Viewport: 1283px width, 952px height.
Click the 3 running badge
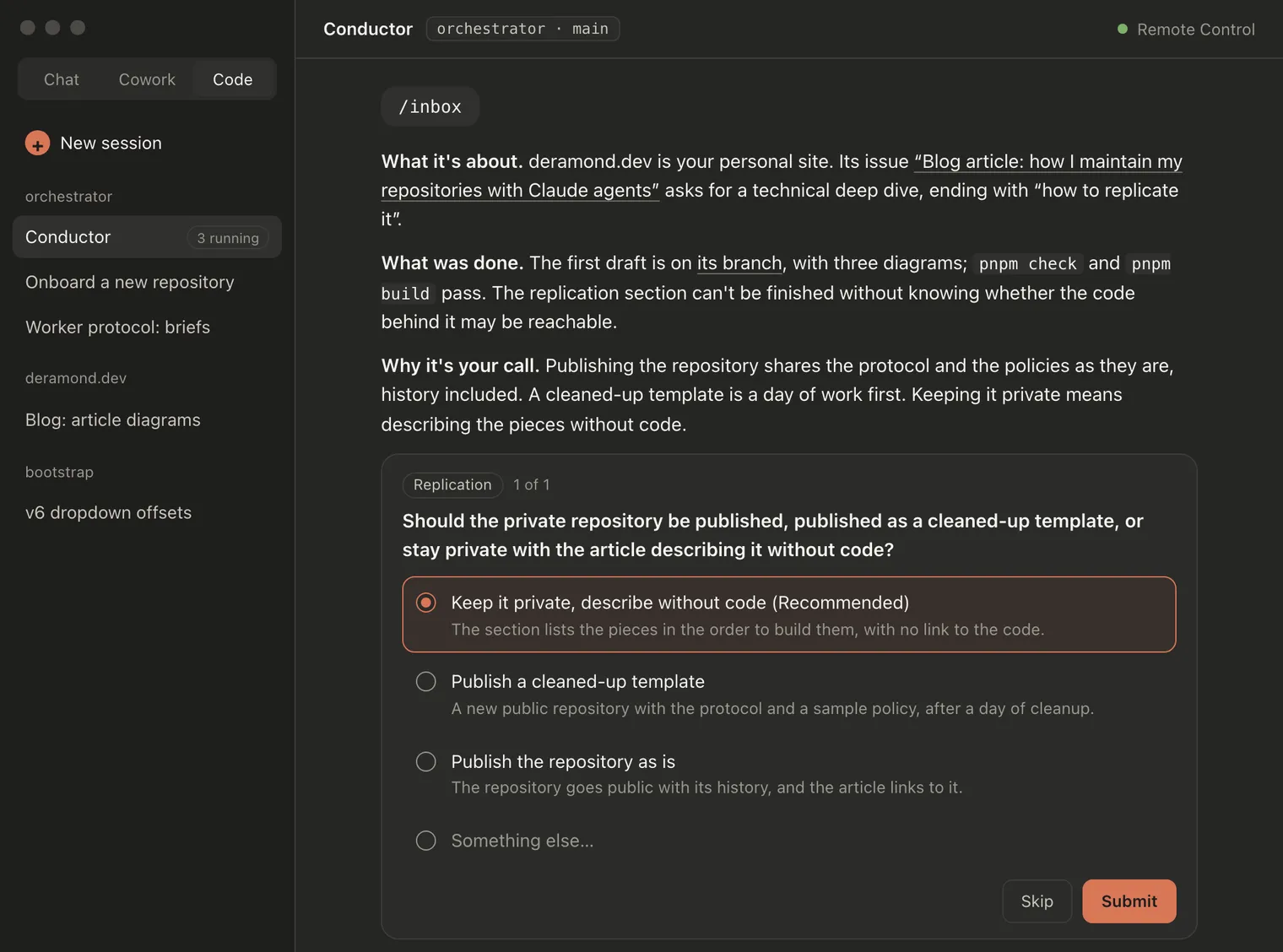pyautogui.click(x=228, y=238)
